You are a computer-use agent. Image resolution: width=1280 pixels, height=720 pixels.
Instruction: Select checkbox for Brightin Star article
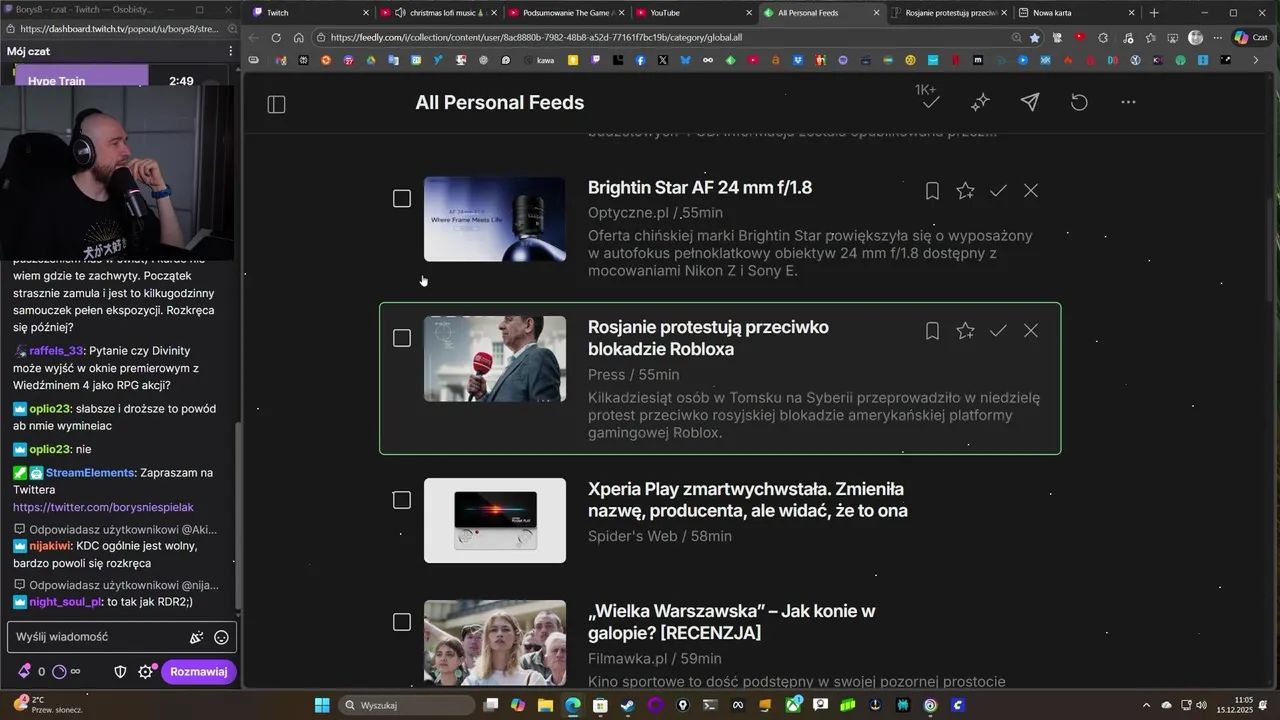tap(402, 199)
